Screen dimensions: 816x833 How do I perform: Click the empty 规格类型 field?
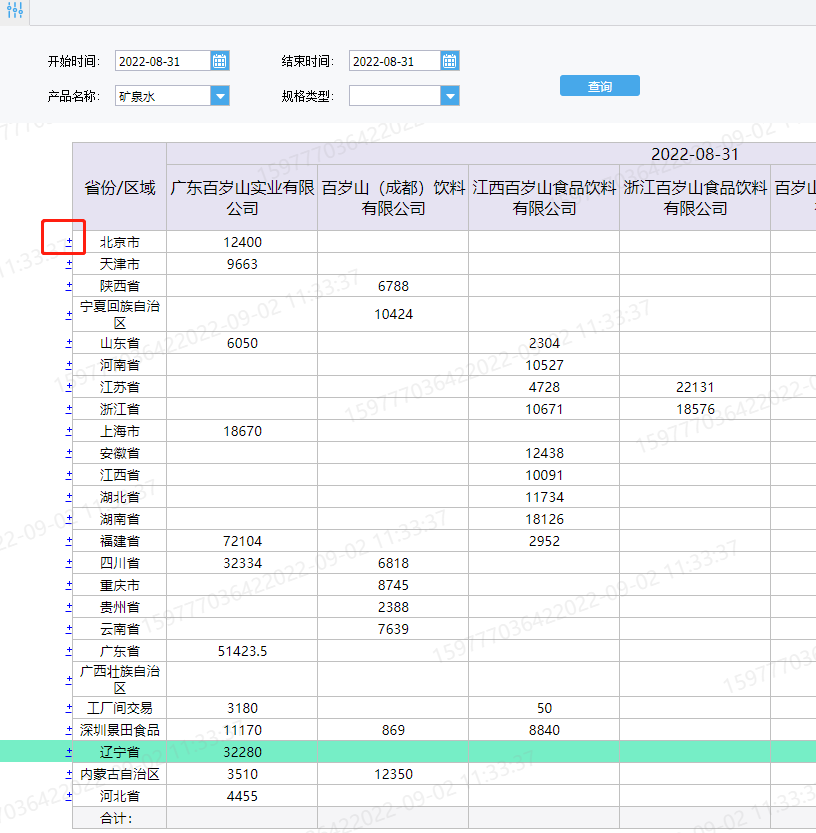pos(395,96)
